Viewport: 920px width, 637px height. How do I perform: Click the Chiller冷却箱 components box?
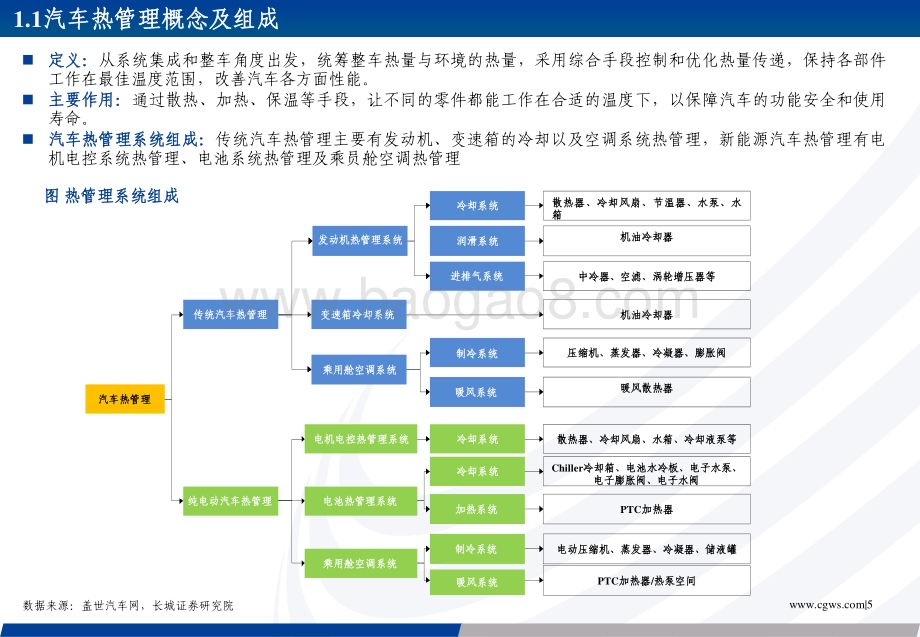click(x=647, y=472)
